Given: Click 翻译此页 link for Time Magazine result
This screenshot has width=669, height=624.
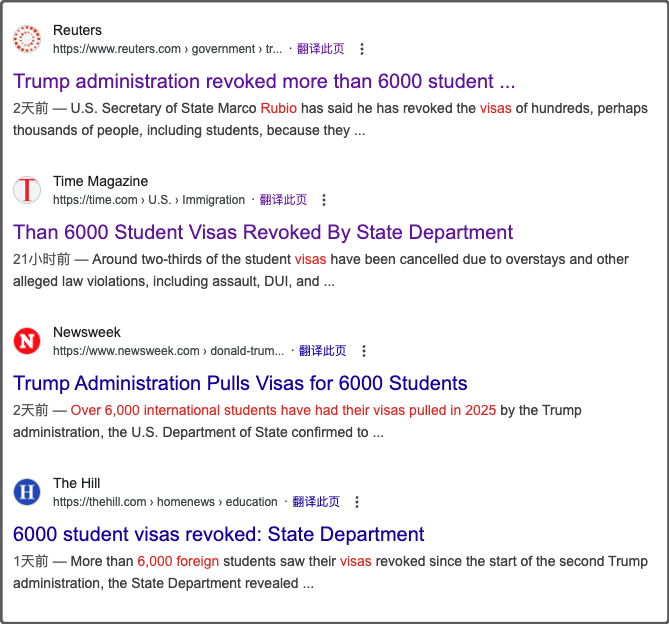Looking at the screenshot, I should coord(283,200).
